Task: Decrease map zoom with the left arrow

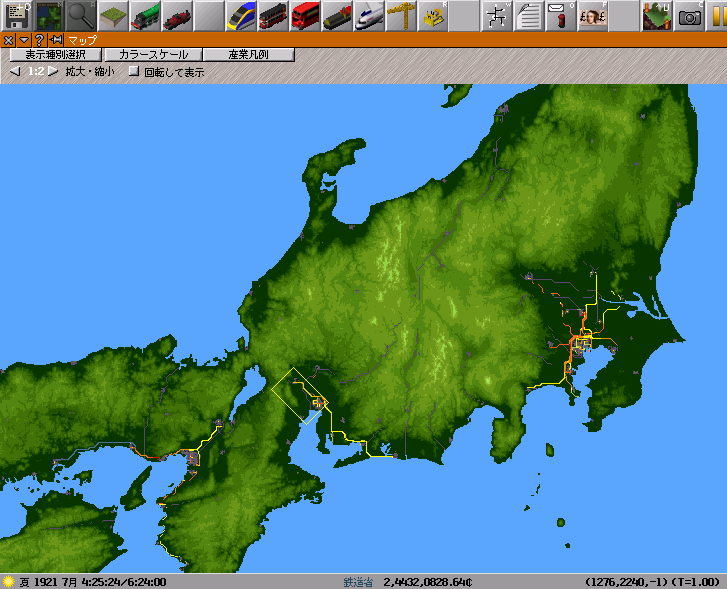Action: 15,71
